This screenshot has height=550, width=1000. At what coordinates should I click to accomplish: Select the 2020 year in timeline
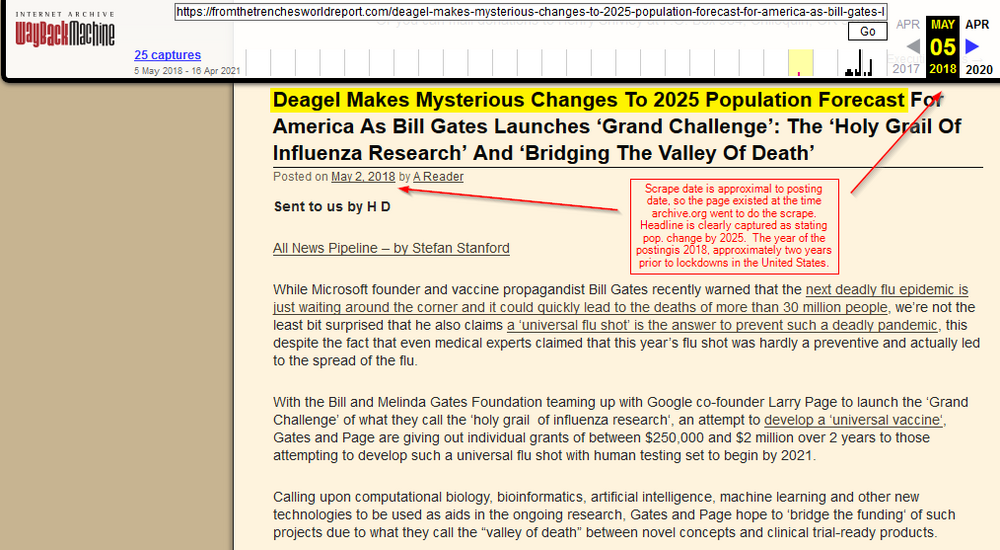(x=979, y=70)
